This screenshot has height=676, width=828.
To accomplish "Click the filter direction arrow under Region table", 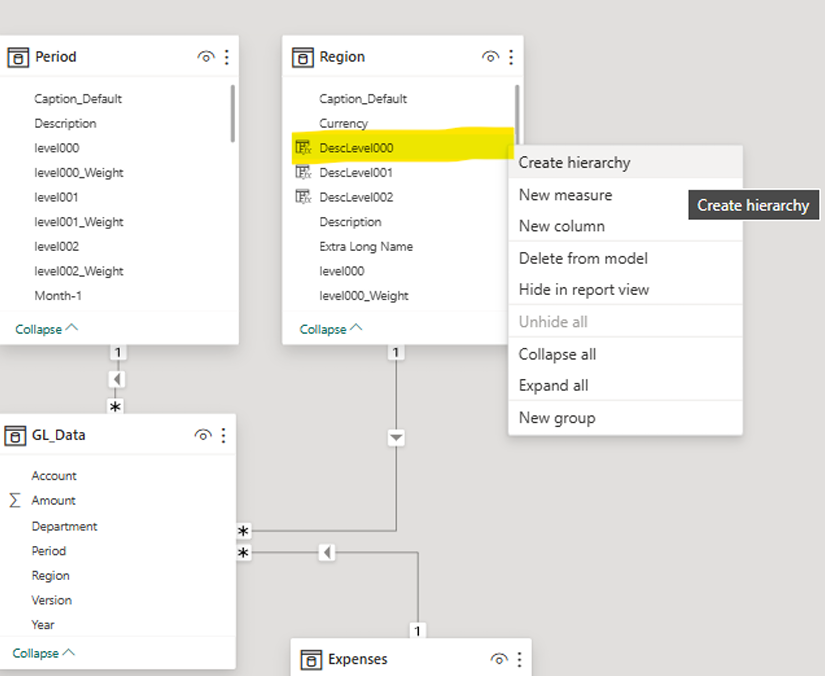I will click(x=396, y=438).
